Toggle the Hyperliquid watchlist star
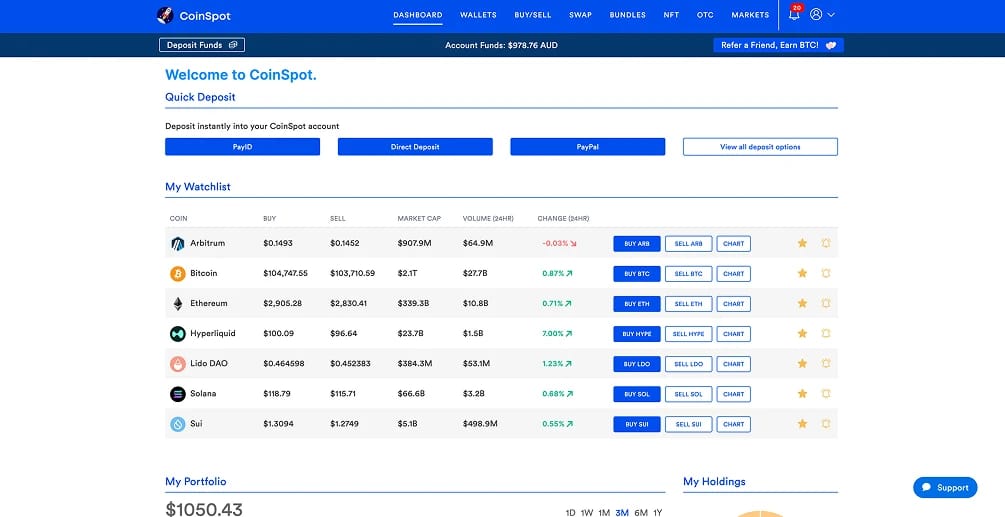Image resolution: width=1005 pixels, height=517 pixels. (x=802, y=333)
